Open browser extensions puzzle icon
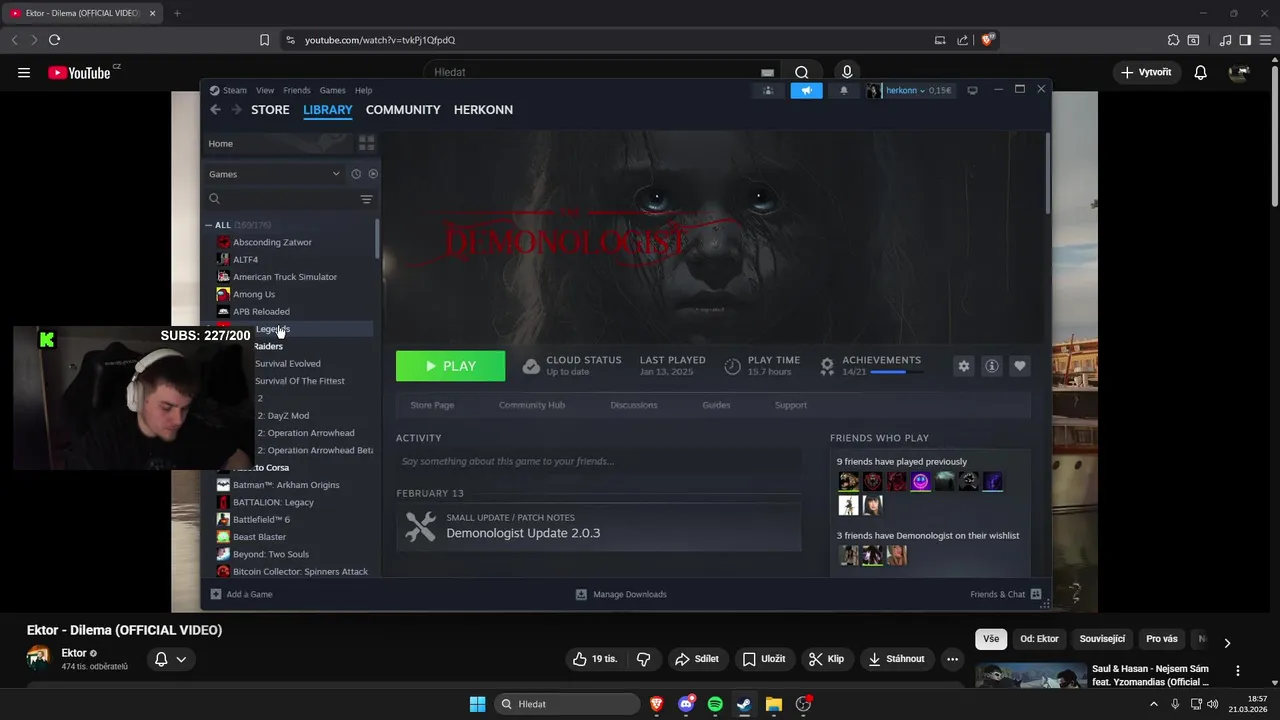This screenshot has height=720, width=1280. coord(1173,40)
